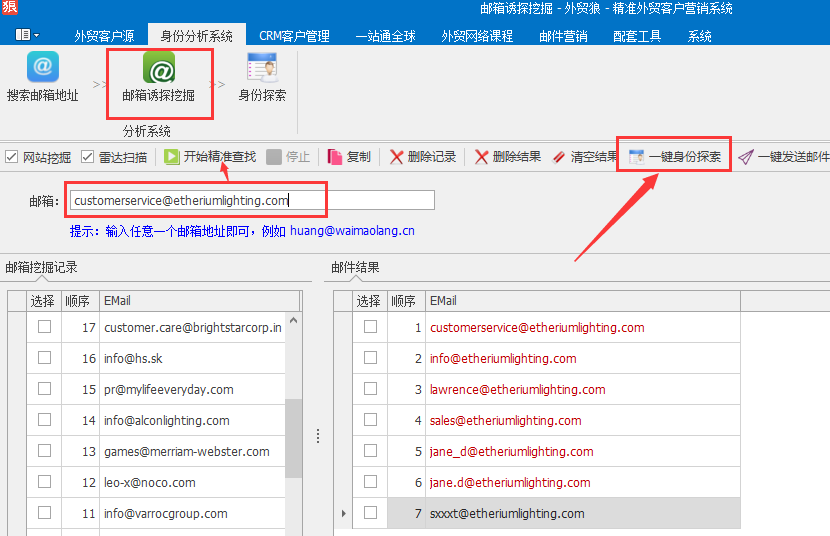
Task: Select the 邮箱诱探挖掘 green @ icon
Action: coord(159,67)
